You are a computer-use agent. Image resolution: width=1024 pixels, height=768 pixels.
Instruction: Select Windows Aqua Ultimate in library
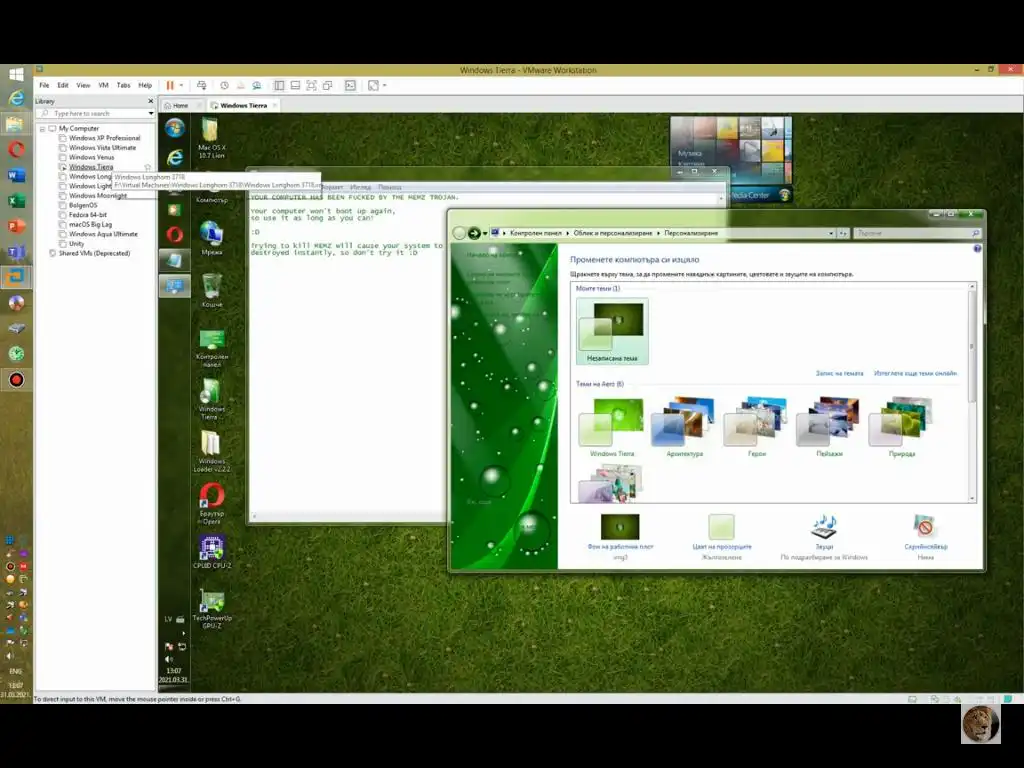point(103,234)
